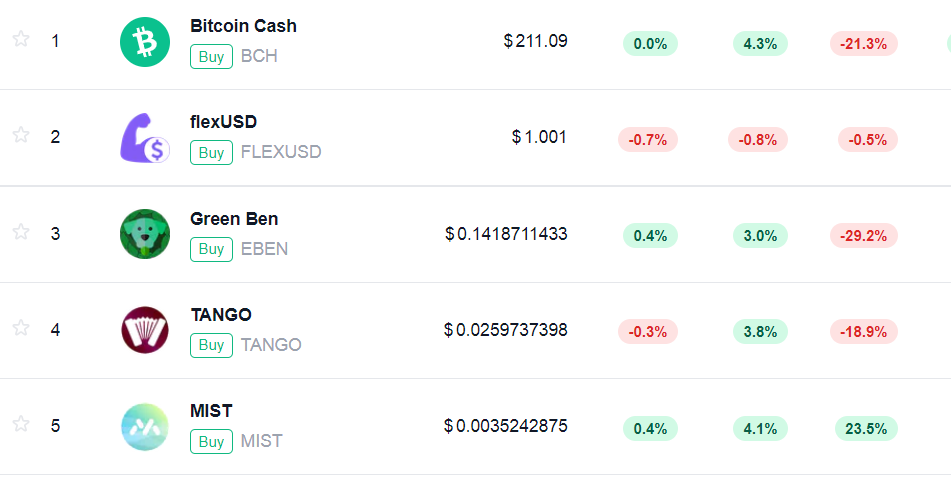Open the flexUSD name link
Screen dimensions: 951x483
coord(223,122)
